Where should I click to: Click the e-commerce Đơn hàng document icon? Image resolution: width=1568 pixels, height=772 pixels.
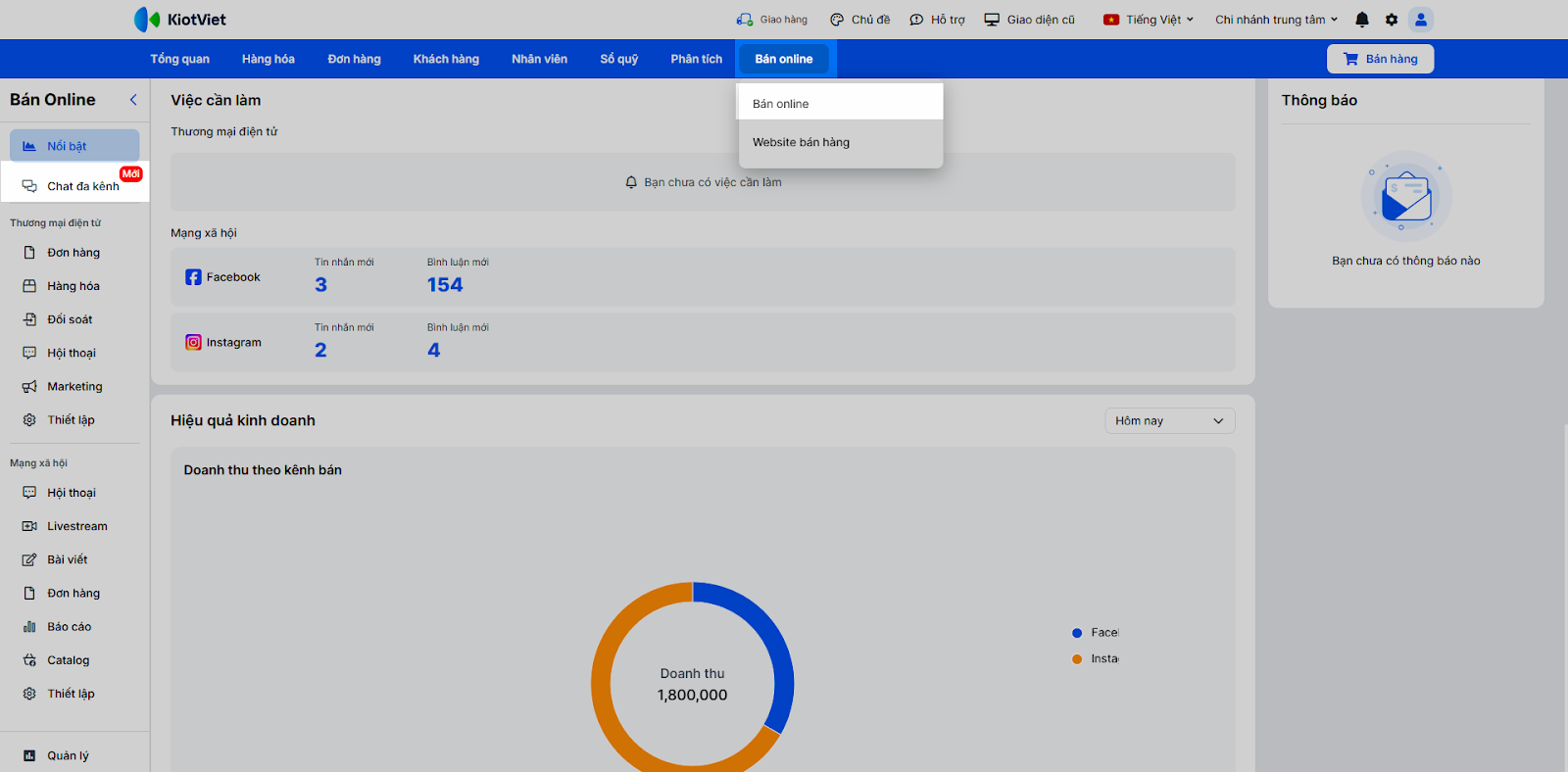(29, 253)
